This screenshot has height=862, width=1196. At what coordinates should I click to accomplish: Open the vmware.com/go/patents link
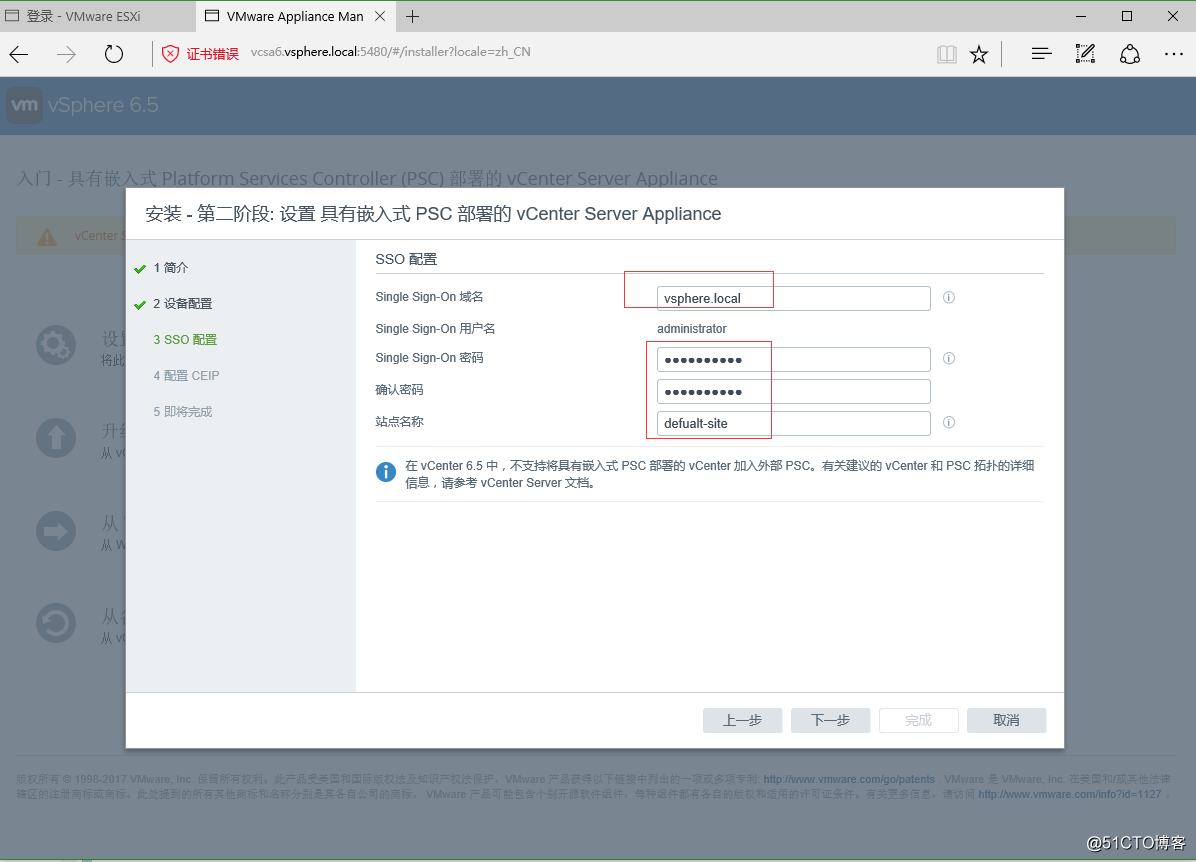(x=849, y=780)
